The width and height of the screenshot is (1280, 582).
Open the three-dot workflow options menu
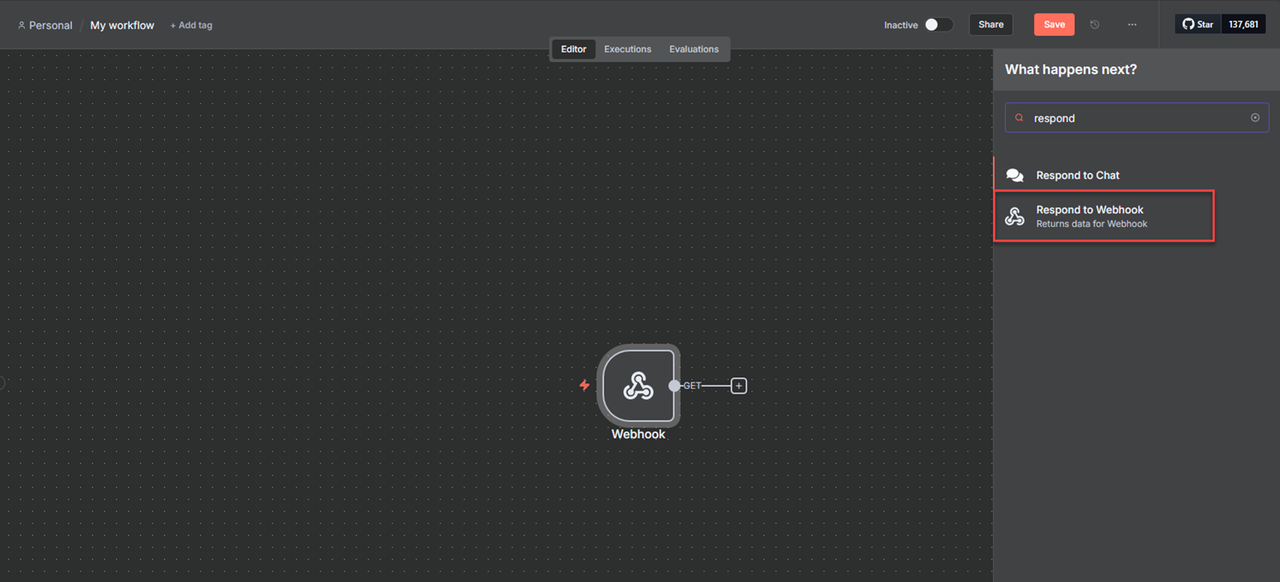(x=1132, y=24)
